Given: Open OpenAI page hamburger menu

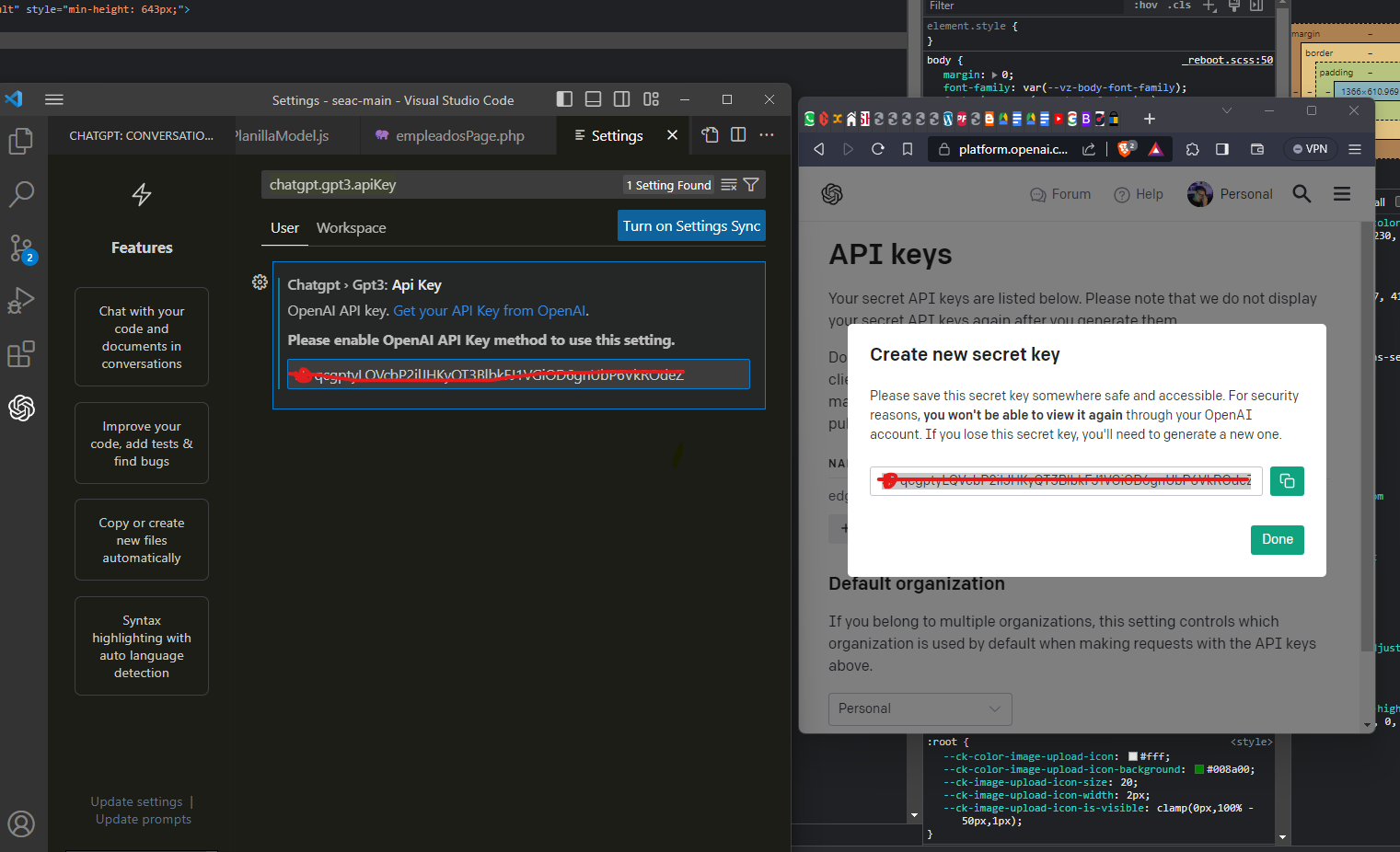Looking at the screenshot, I should 1342,193.
